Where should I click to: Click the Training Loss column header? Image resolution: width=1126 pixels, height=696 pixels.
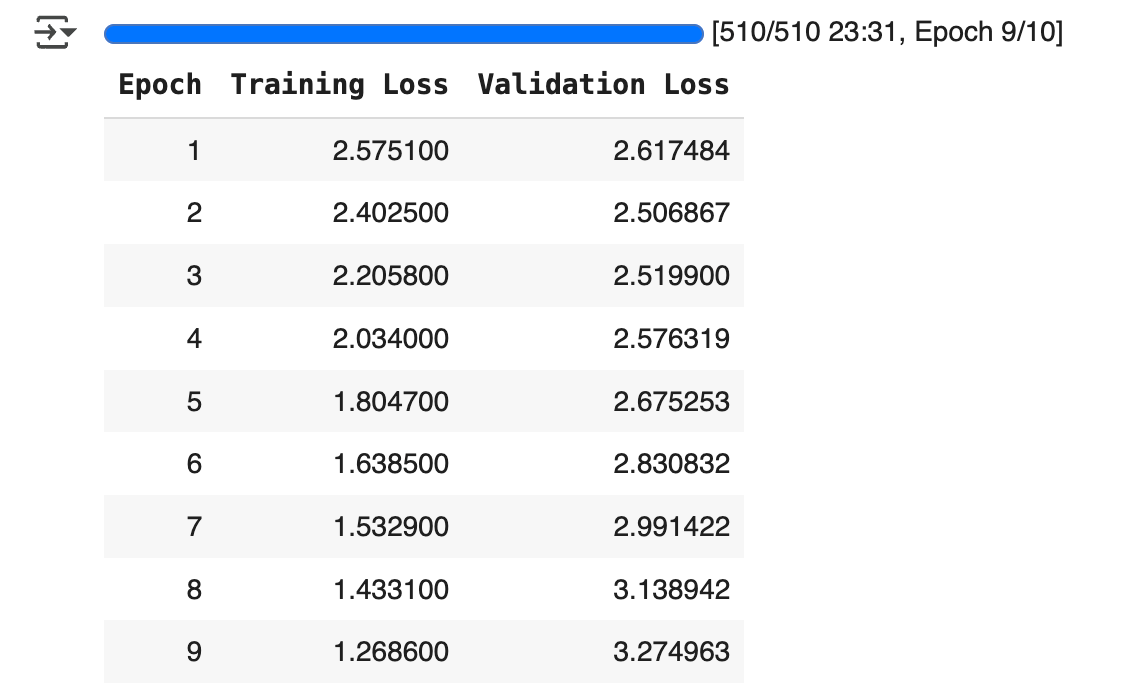(x=339, y=85)
